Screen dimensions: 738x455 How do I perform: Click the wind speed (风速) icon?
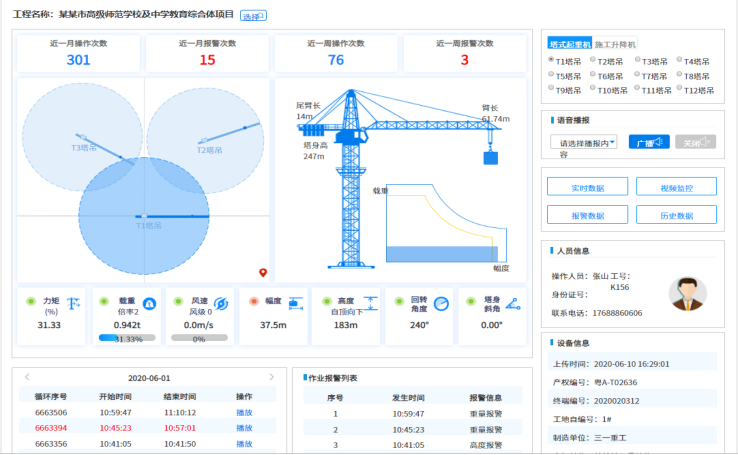click(x=221, y=303)
